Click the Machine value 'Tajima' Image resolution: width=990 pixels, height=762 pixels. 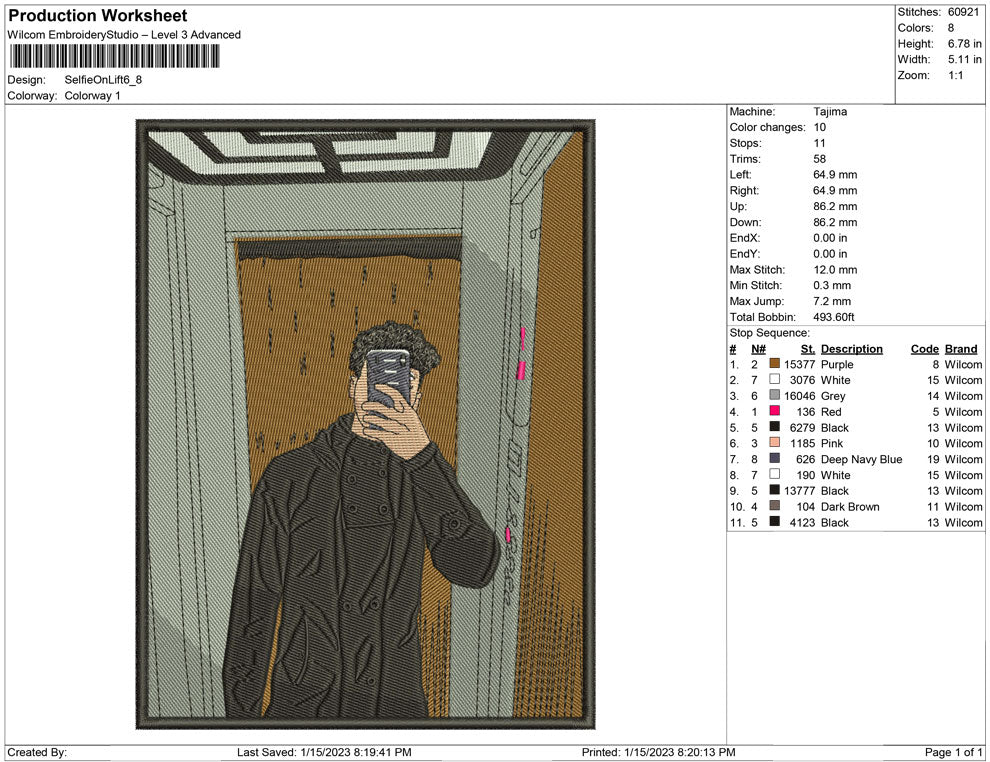830,112
